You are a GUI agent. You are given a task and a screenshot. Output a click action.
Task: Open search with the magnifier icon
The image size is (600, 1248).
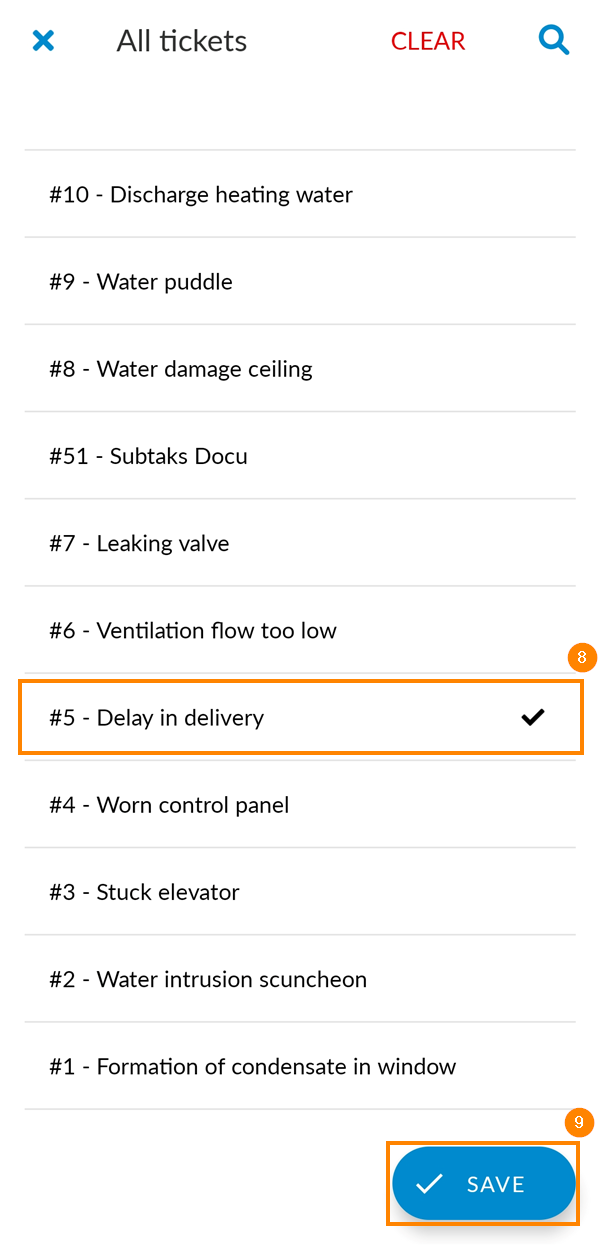coord(554,40)
